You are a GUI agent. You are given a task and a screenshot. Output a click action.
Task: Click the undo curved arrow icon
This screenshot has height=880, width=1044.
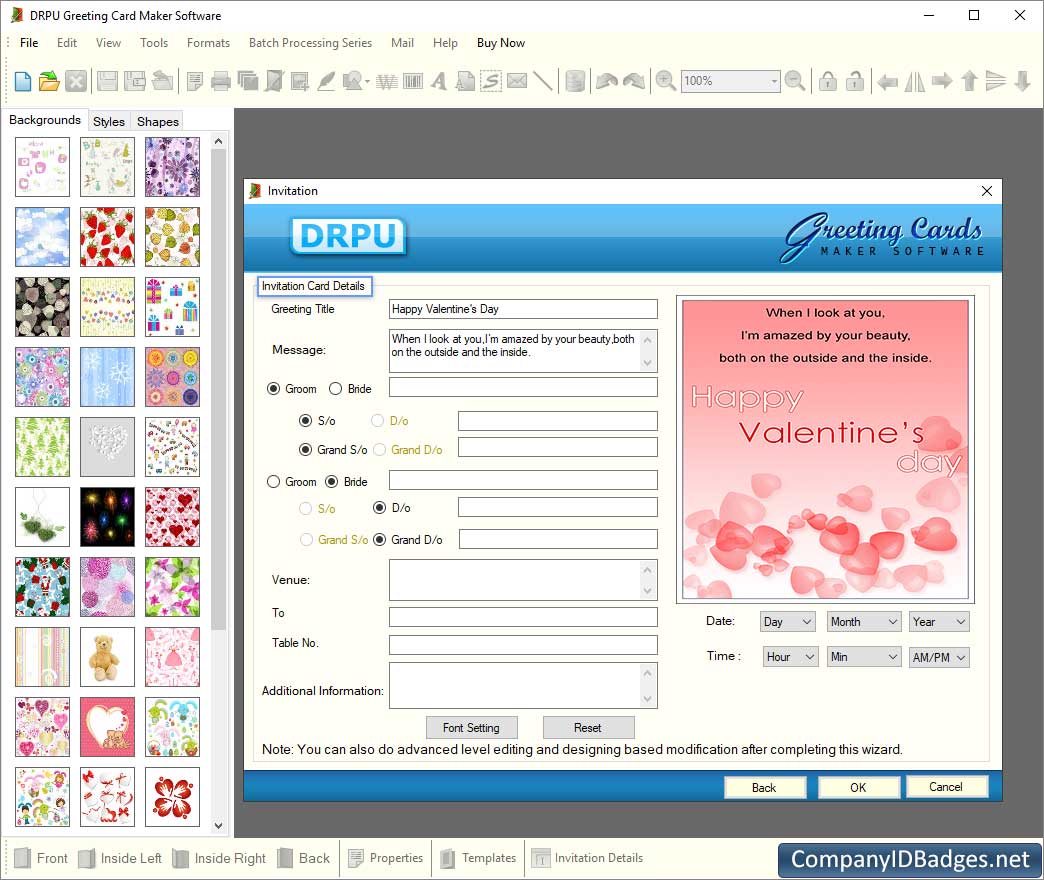click(606, 81)
